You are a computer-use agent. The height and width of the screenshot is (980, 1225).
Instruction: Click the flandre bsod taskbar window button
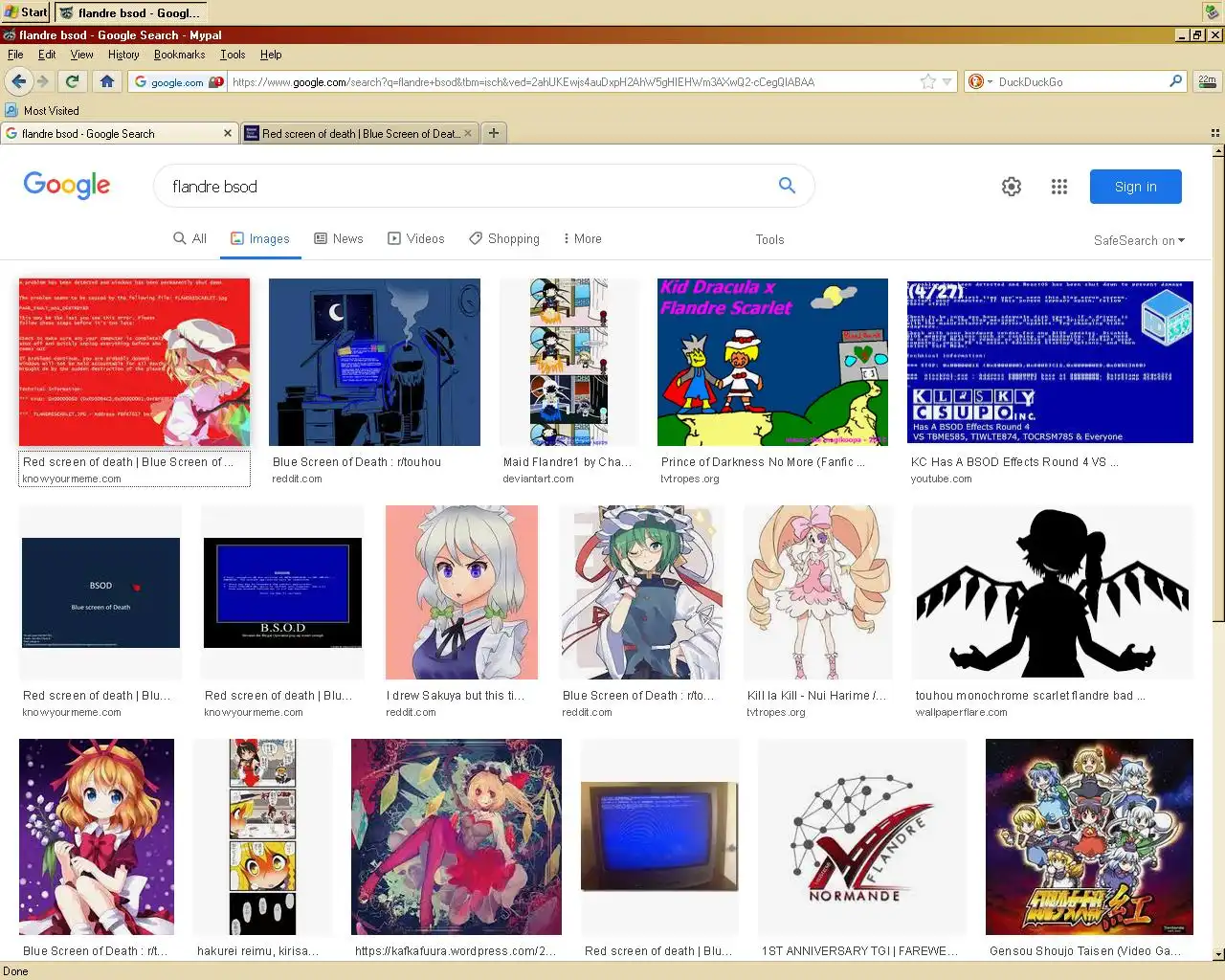[x=131, y=12]
